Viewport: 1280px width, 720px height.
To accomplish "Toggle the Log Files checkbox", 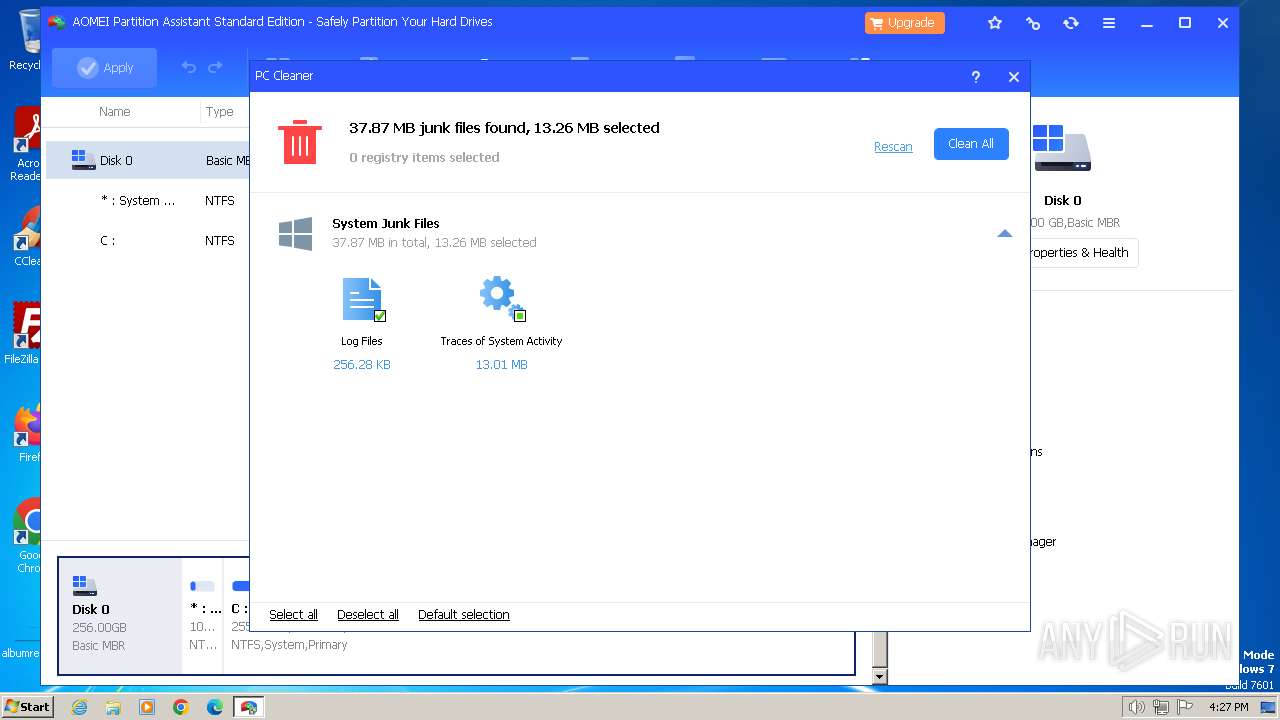I will pyautogui.click(x=380, y=316).
